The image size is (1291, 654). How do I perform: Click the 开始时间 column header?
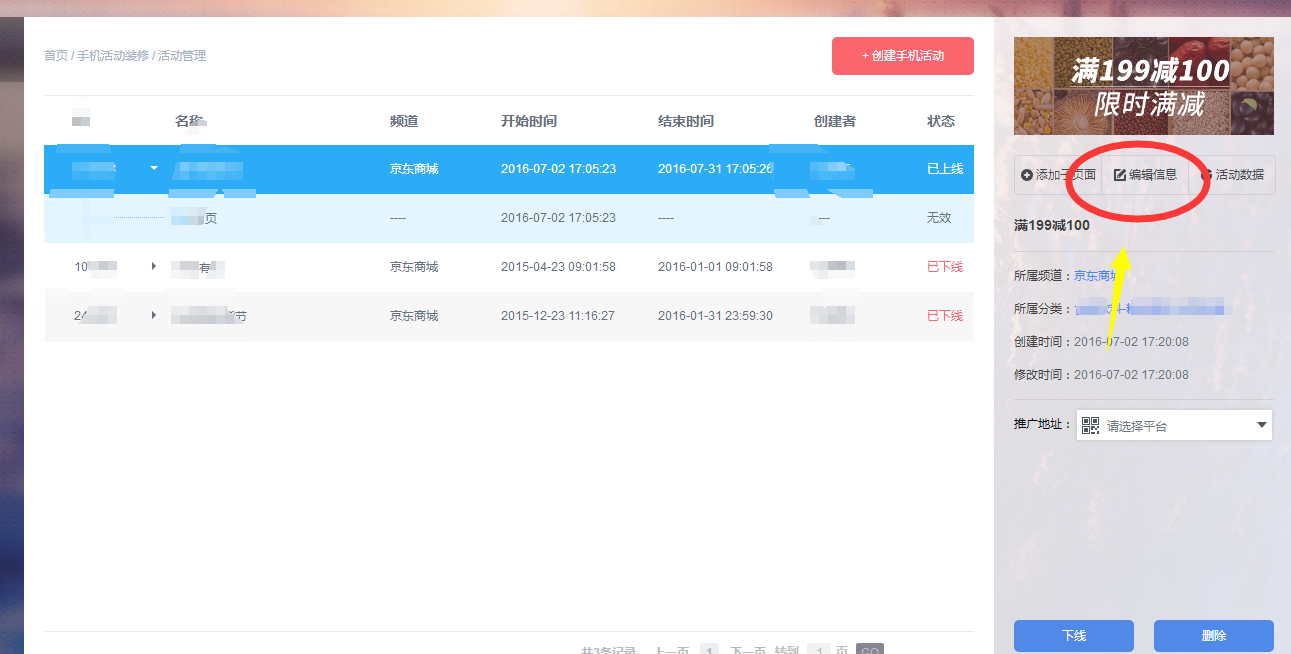tap(528, 121)
